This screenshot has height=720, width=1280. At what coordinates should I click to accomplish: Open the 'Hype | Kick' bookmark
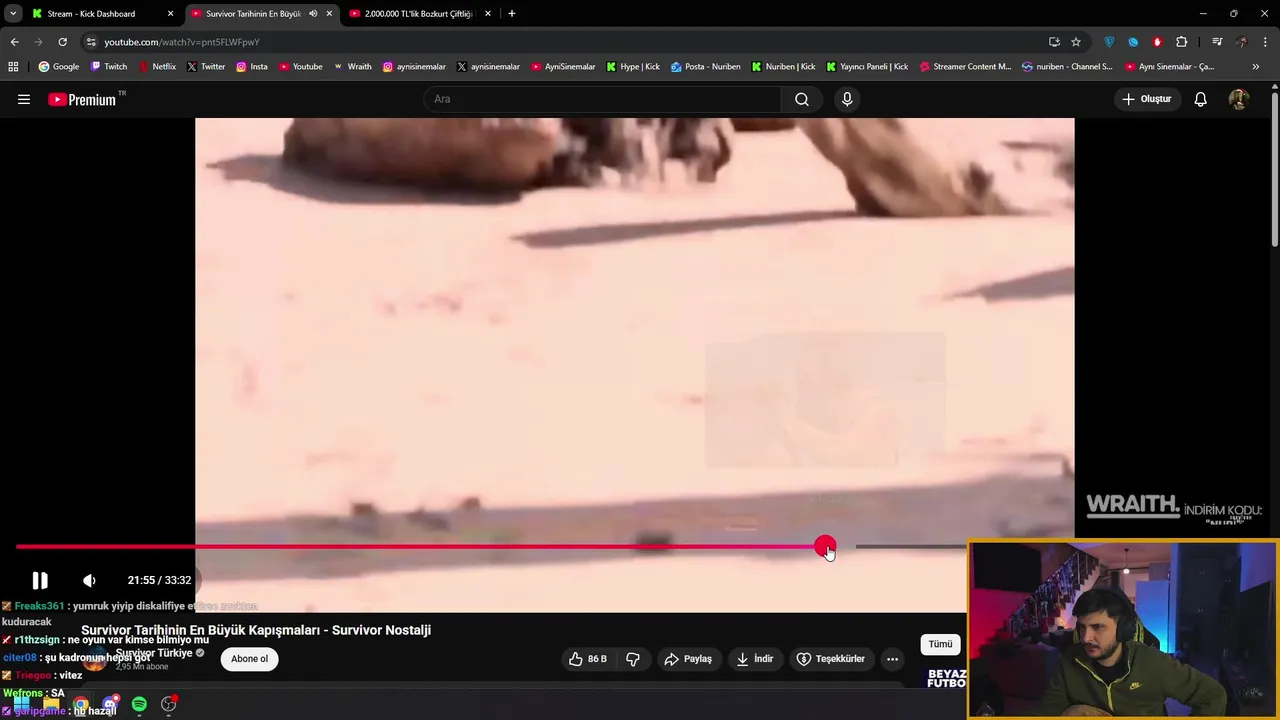[633, 67]
